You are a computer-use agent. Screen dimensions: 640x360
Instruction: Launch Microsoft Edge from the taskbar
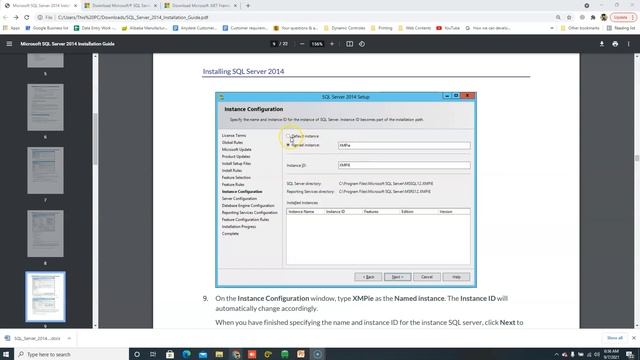pos(187,354)
